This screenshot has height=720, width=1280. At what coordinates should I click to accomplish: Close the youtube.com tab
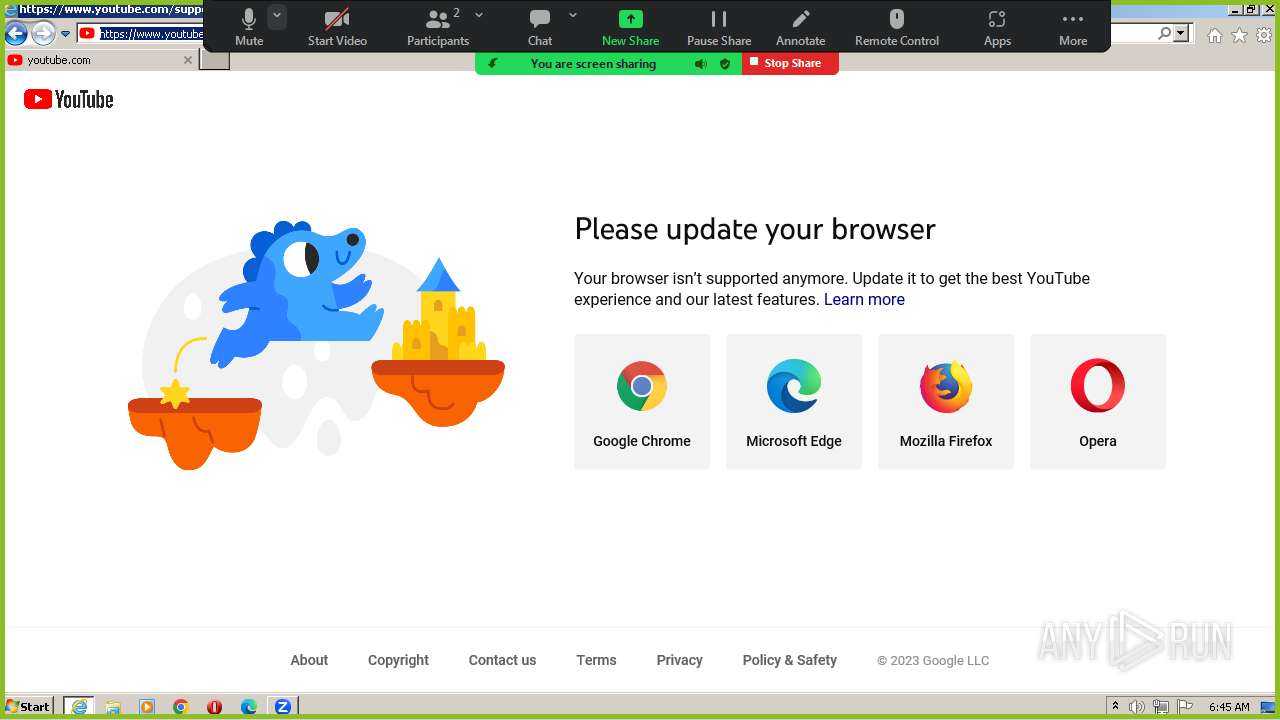coord(187,60)
